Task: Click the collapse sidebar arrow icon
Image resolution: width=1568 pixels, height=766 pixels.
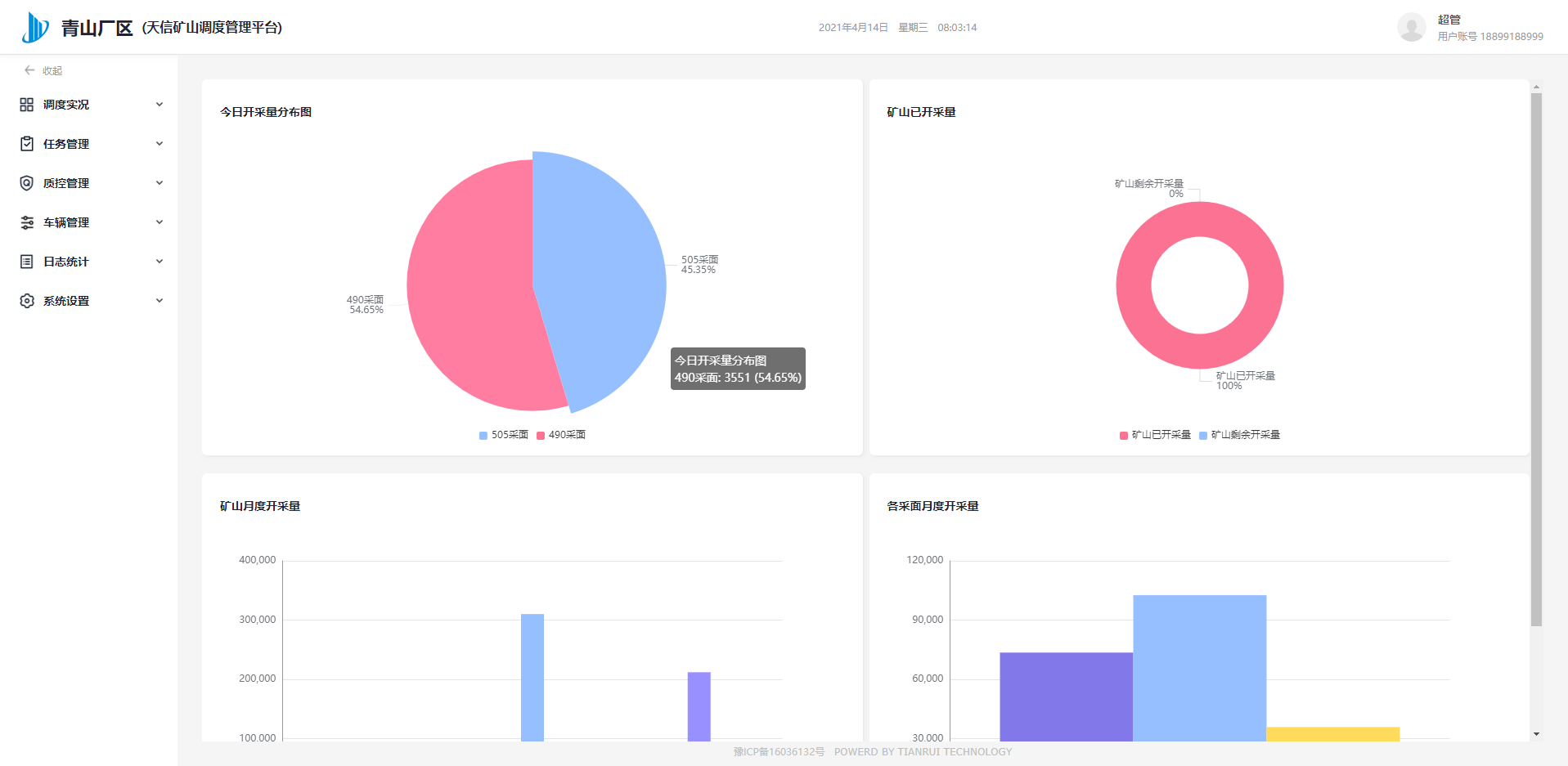Action: coord(29,70)
